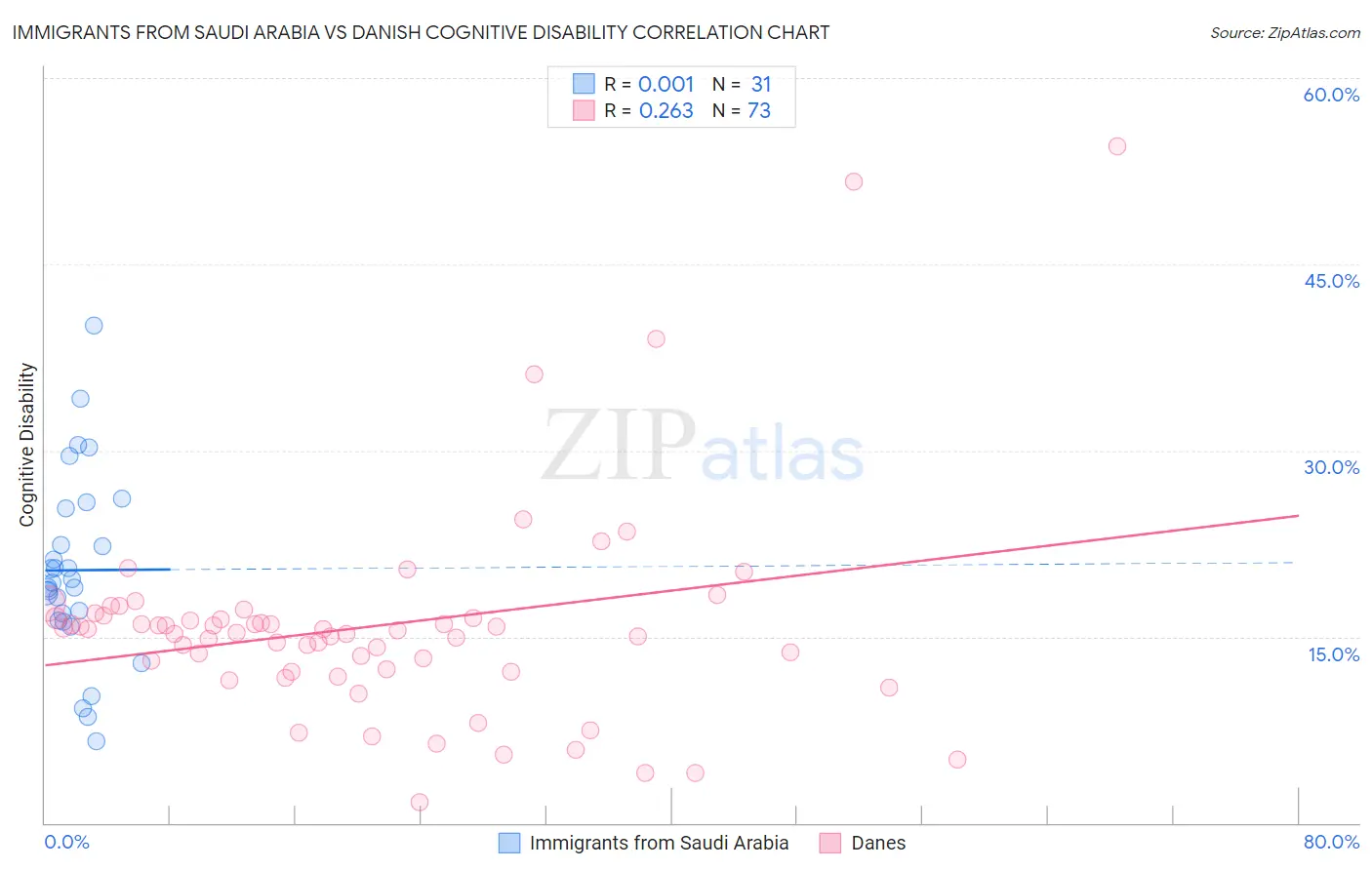Click the 60.0% y-axis label
Image resolution: width=1372 pixels, height=870 pixels.
(x=1331, y=95)
